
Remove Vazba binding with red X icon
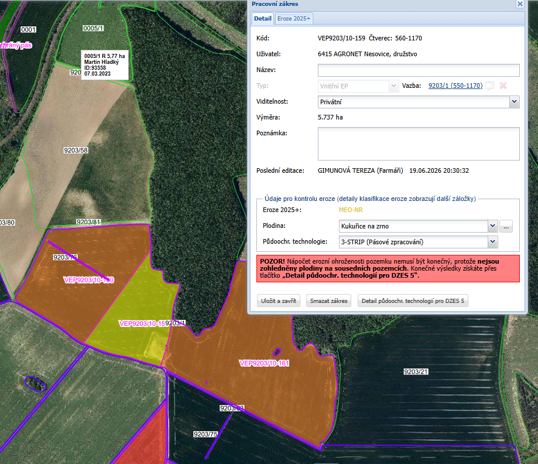click(503, 86)
